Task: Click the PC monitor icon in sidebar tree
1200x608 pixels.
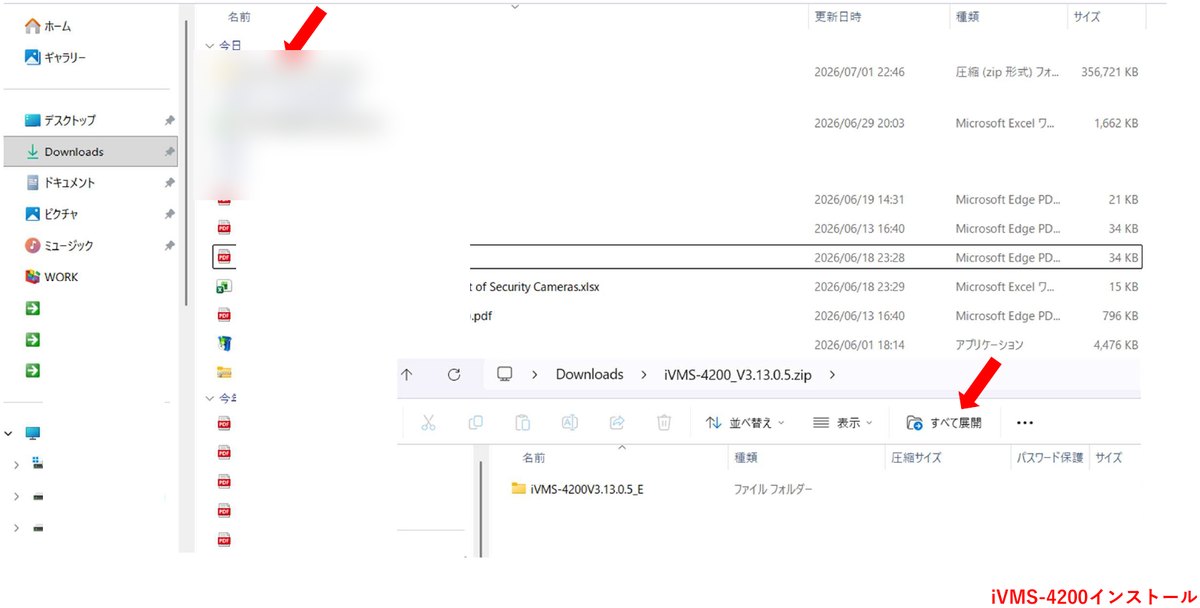Action: pyautogui.click(x=33, y=433)
